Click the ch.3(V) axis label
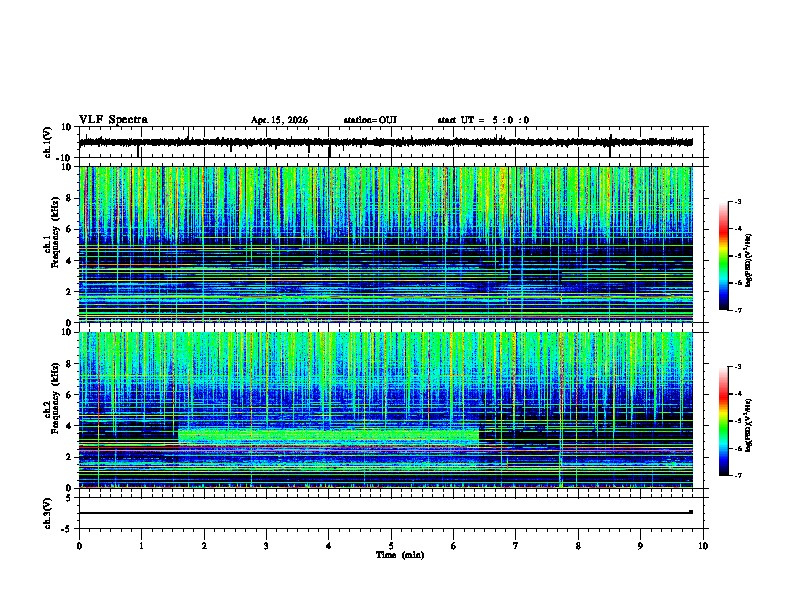Screen dimensions: 792x612 [x=48, y=513]
